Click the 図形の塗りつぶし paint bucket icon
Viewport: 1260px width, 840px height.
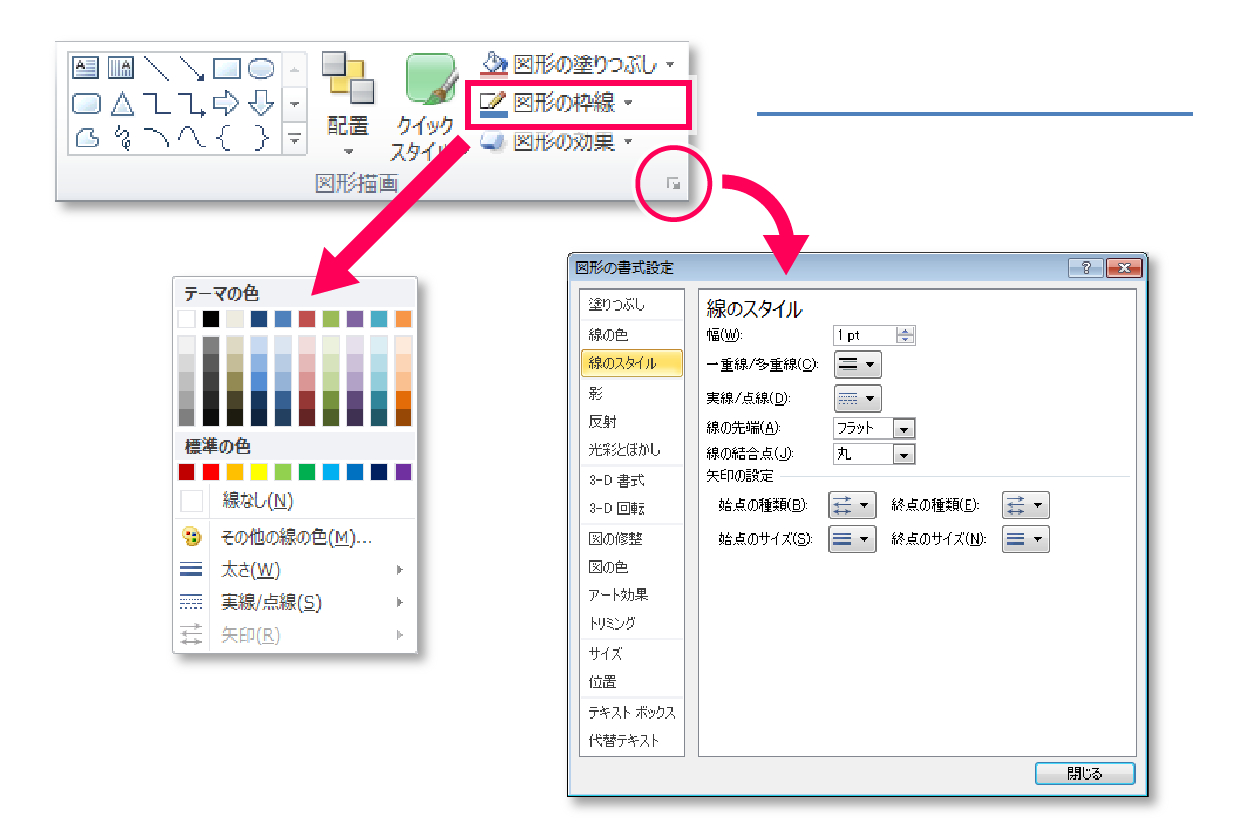coord(495,64)
